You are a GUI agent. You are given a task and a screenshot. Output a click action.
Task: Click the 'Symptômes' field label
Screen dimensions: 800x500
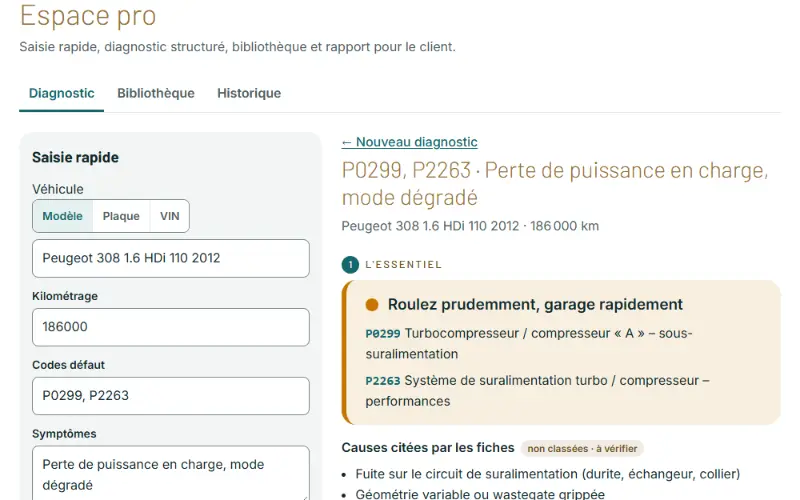tap(64, 434)
